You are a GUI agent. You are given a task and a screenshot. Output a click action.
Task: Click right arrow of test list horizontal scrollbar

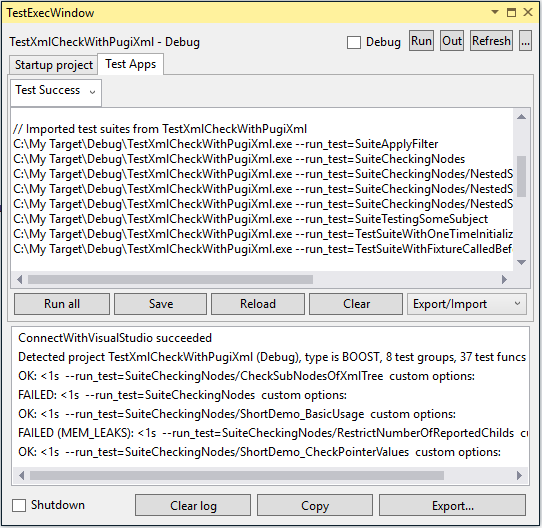click(x=504, y=279)
